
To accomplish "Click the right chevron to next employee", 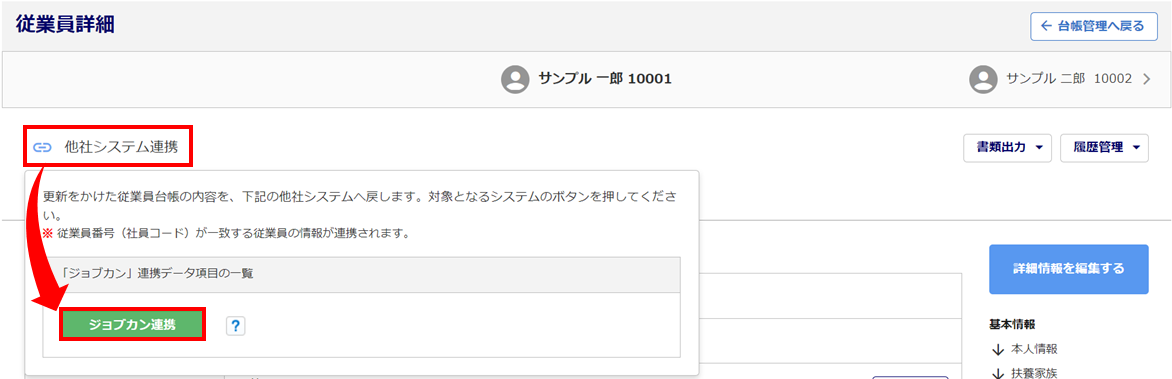I will coord(1147,79).
